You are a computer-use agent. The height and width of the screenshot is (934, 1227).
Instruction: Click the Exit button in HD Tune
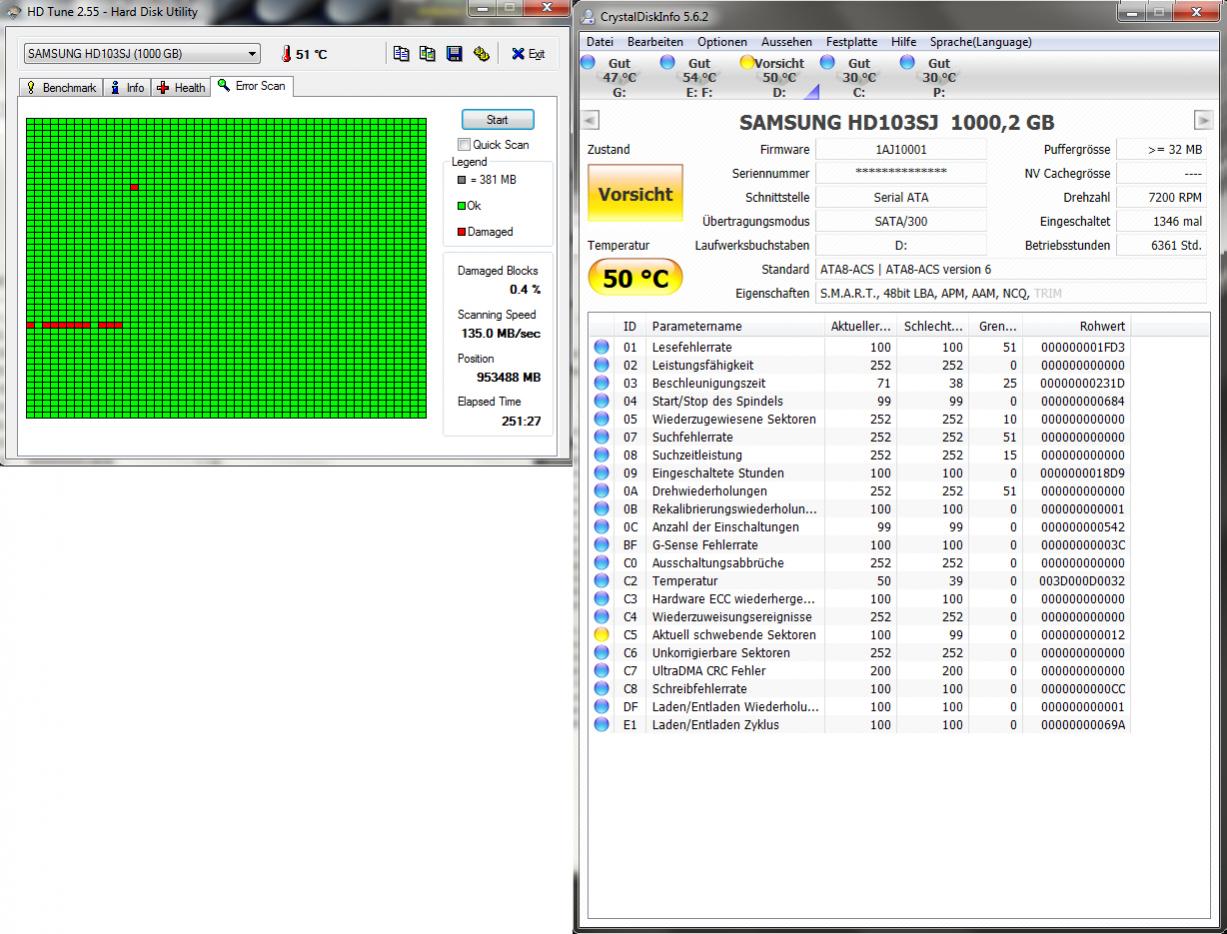529,54
